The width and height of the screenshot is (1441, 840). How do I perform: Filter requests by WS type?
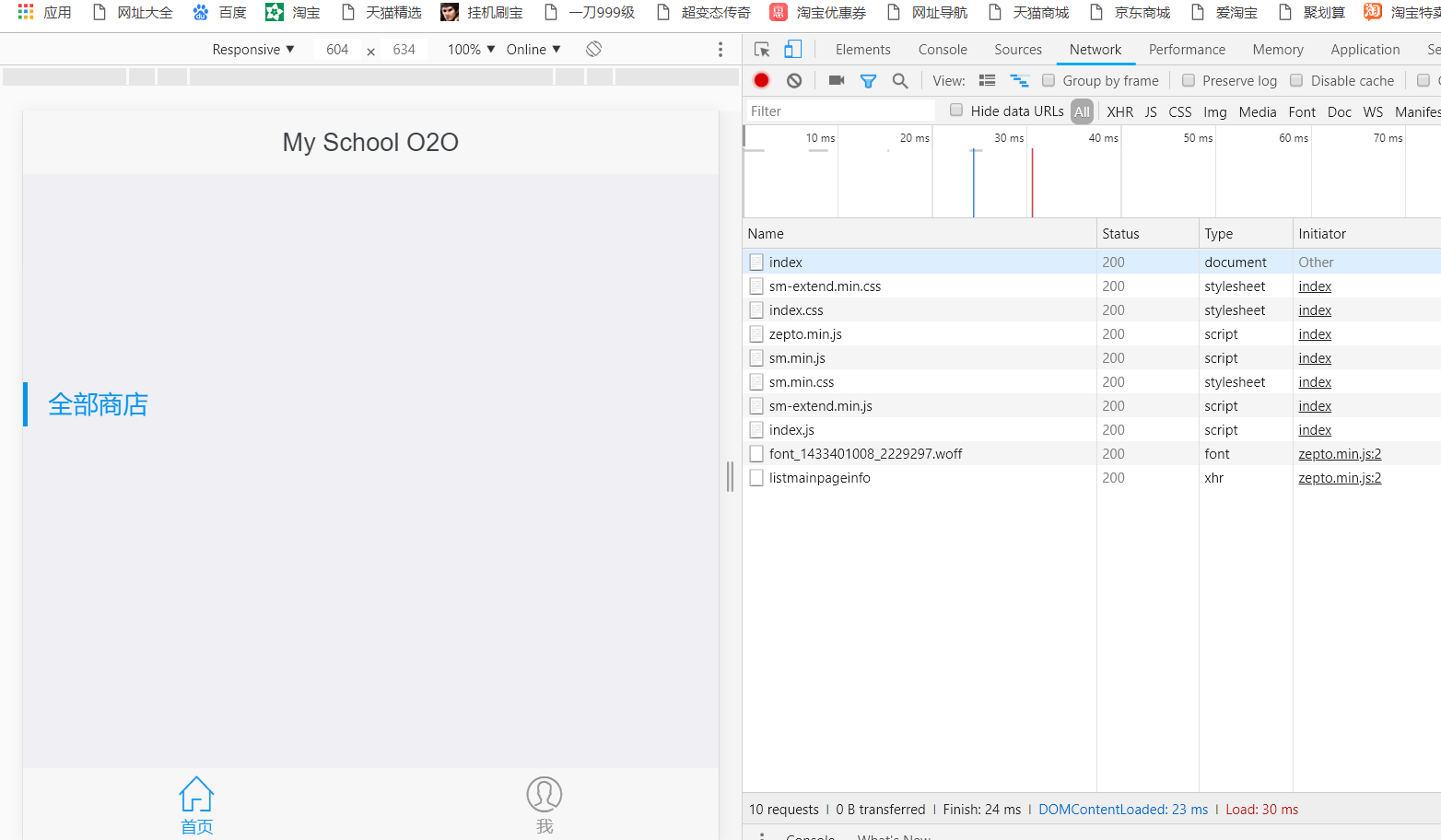coord(1373,111)
